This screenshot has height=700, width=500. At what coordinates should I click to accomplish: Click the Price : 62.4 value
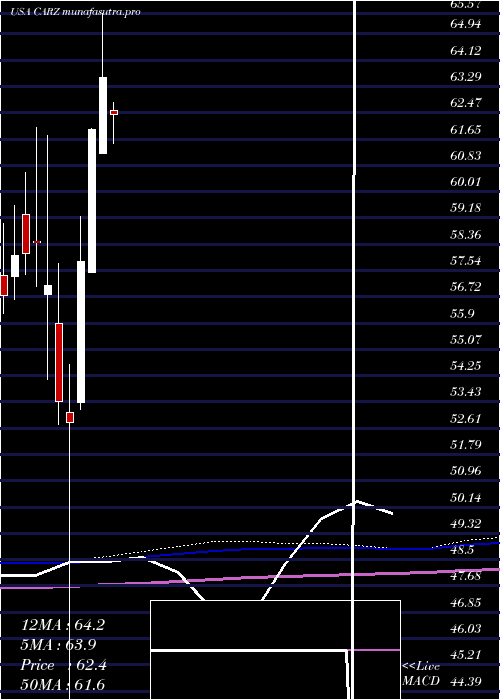(63, 665)
